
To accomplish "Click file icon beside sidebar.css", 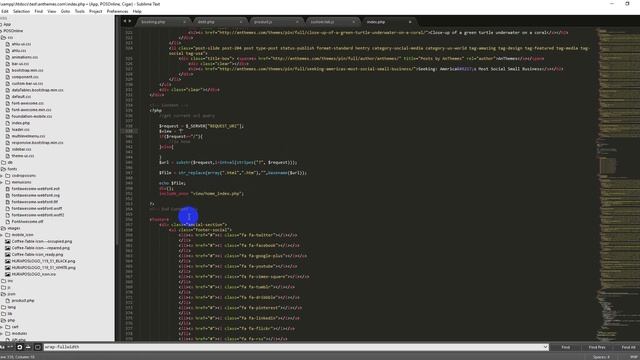I will tap(8, 149).
